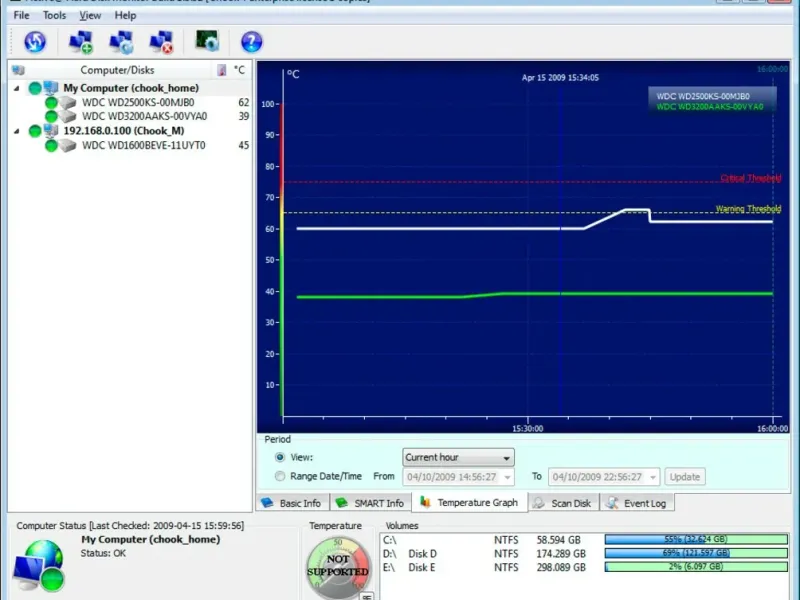Screen dimensions: 800x600
Task: Open the File menu
Action: [21, 15]
